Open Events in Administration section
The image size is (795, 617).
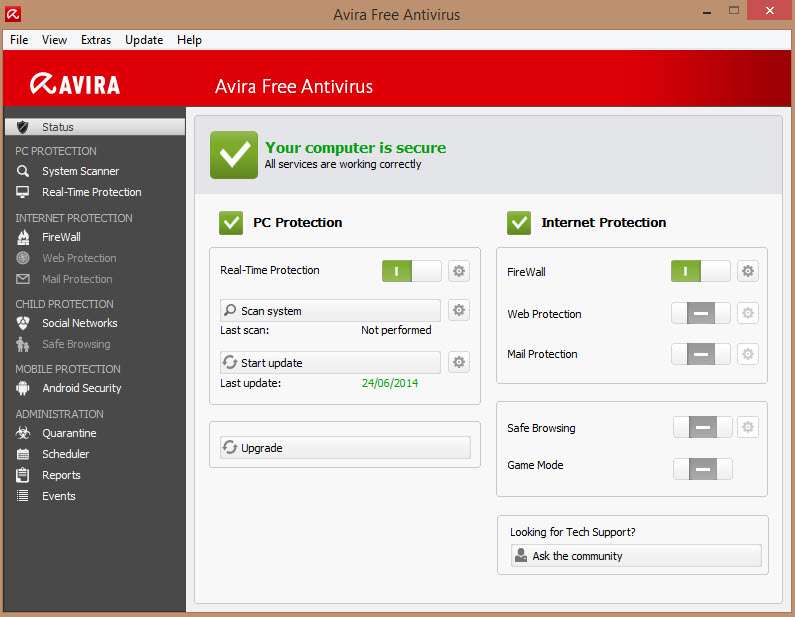(58, 496)
